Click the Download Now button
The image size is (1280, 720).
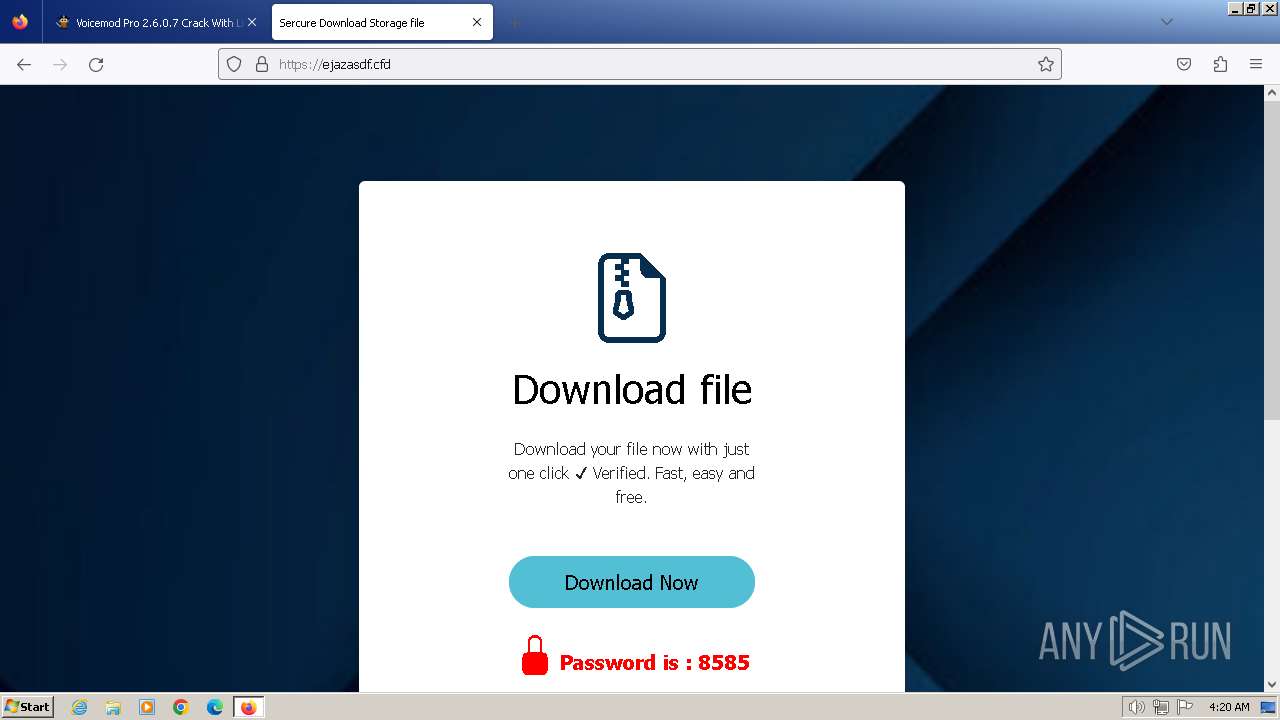click(x=631, y=582)
